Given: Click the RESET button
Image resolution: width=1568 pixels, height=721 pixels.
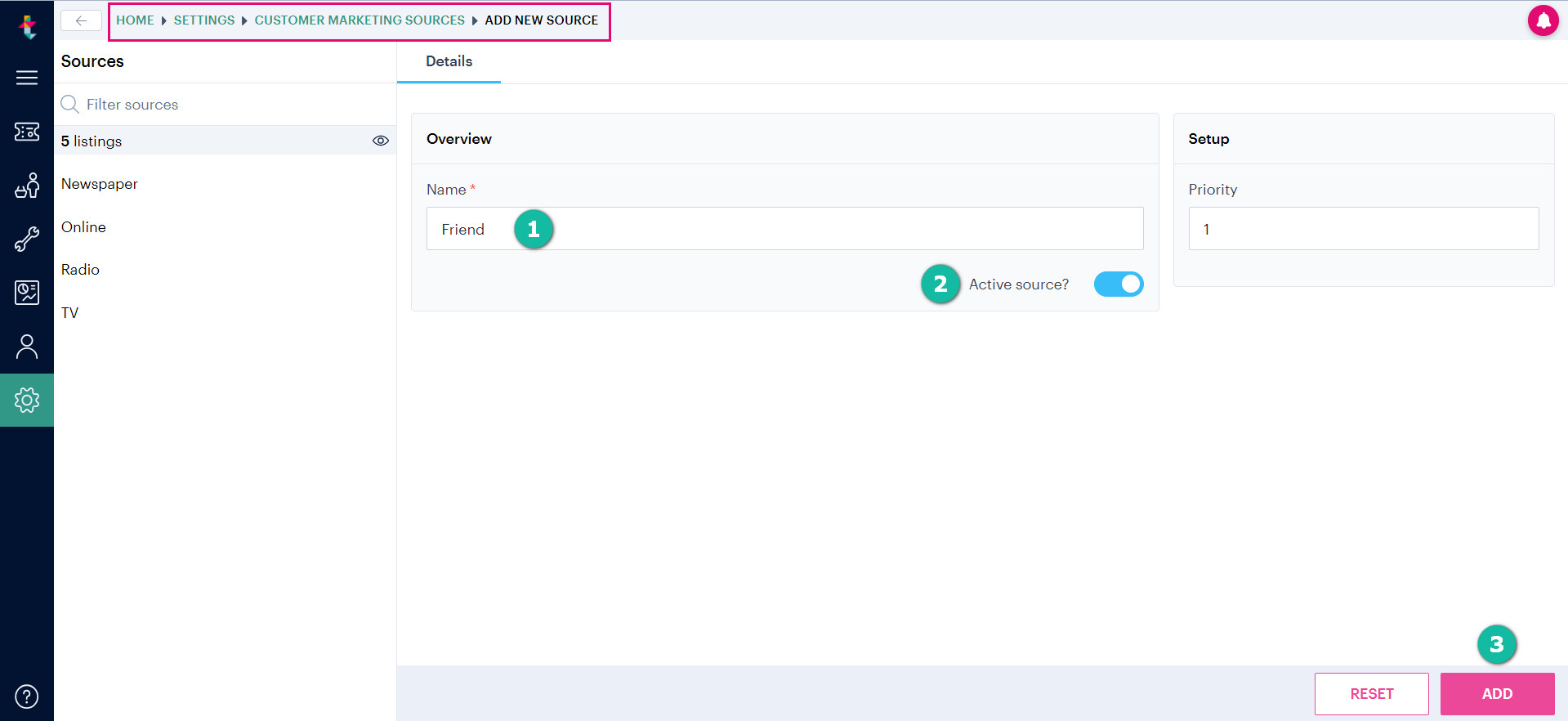Looking at the screenshot, I should [1372, 694].
